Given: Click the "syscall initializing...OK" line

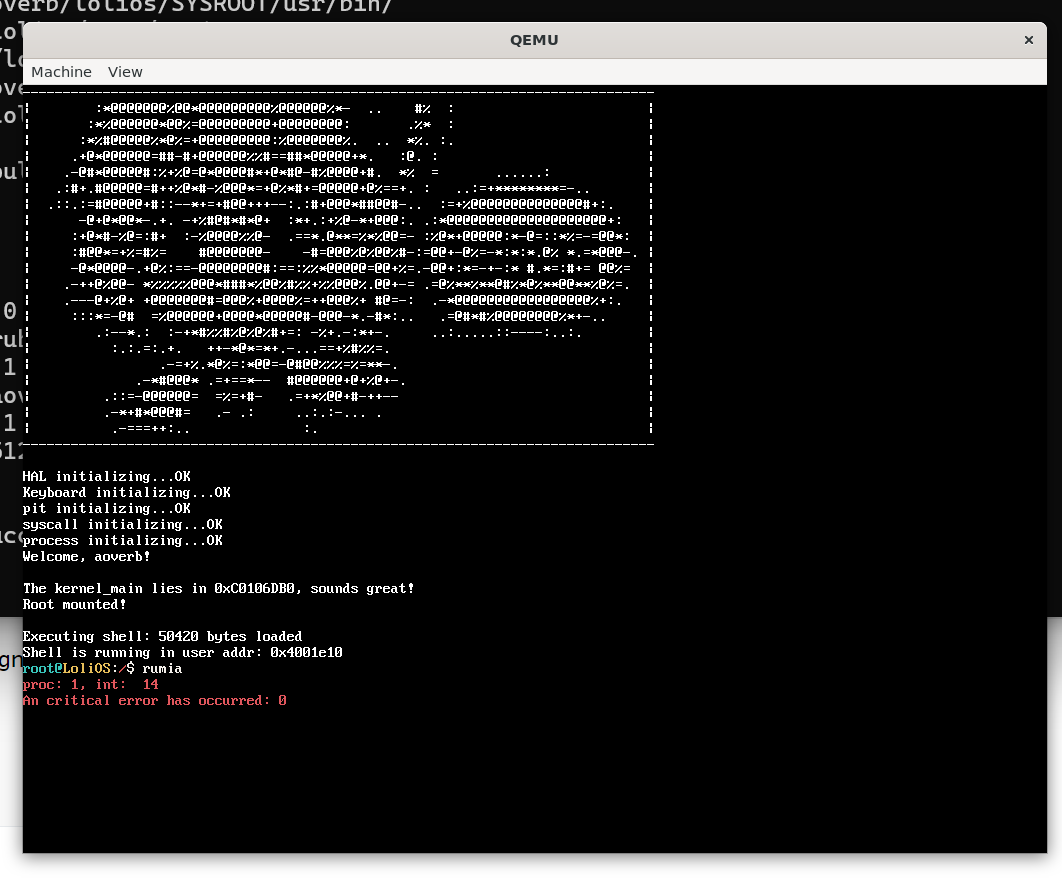Looking at the screenshot, I should tap(122, 525).
